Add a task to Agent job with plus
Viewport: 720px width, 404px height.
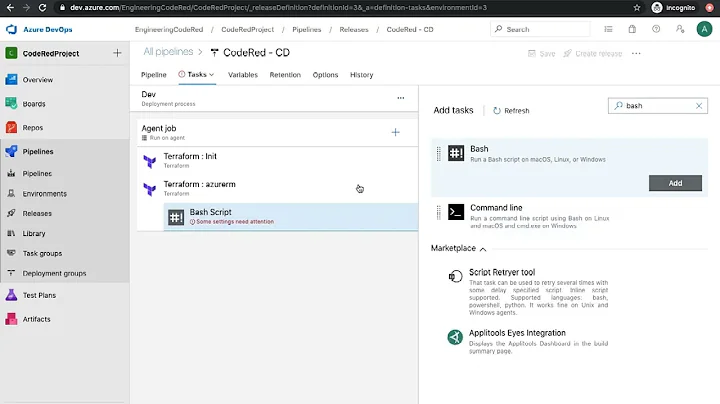pyautogui.click(x=395, y=132)
